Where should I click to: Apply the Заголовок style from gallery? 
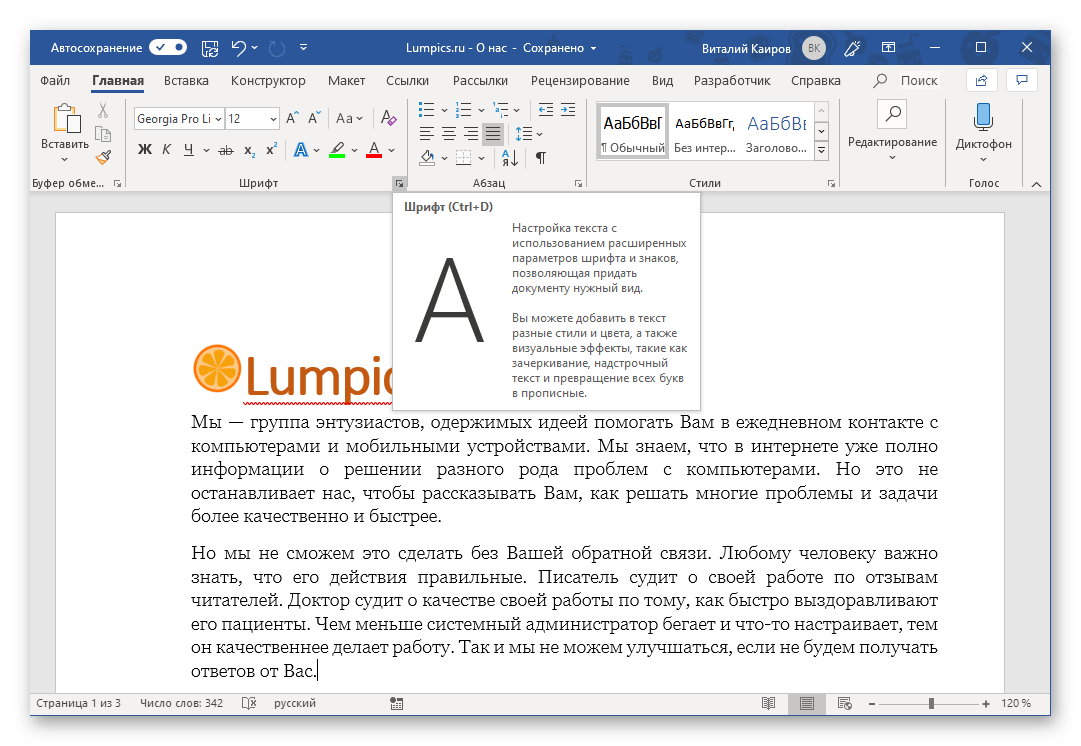tap(776, 131)
